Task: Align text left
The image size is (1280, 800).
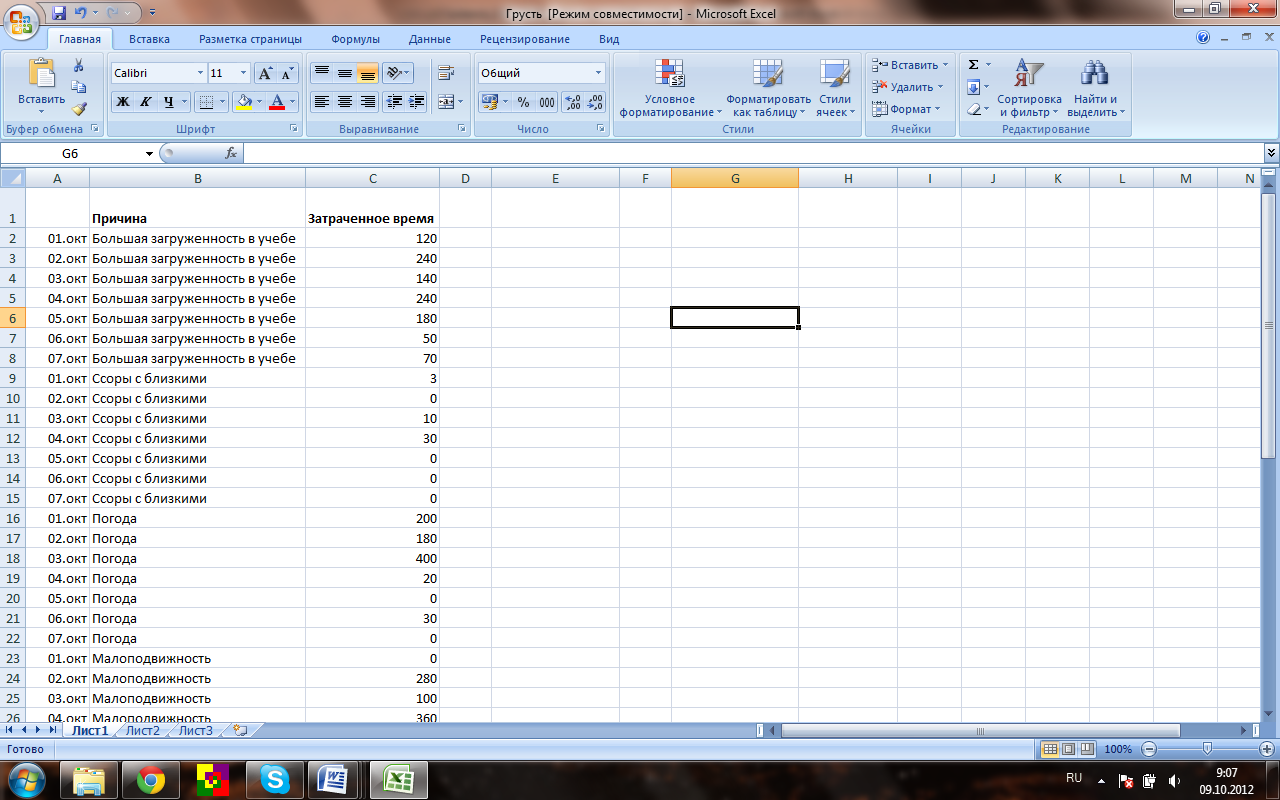Action: (x=321, y=101)
